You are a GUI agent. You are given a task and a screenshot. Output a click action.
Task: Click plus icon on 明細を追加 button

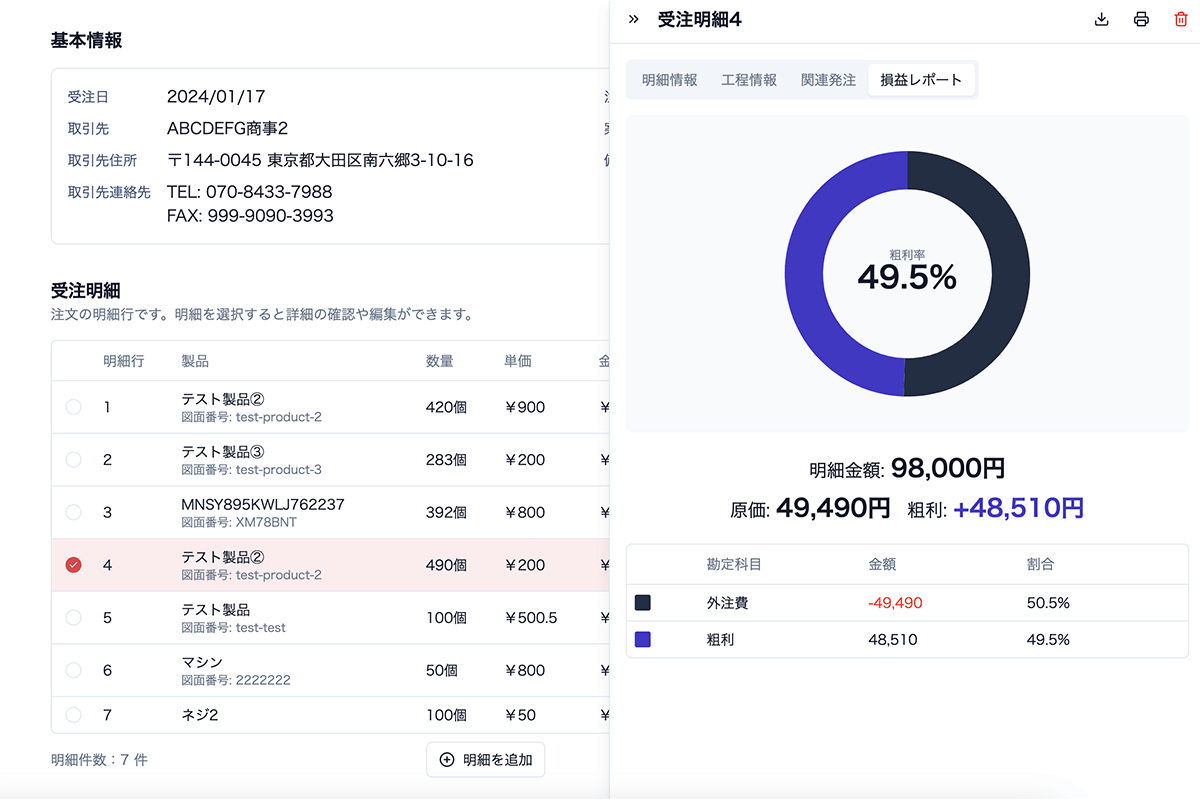pyautogui.click(x=447, y=760)
